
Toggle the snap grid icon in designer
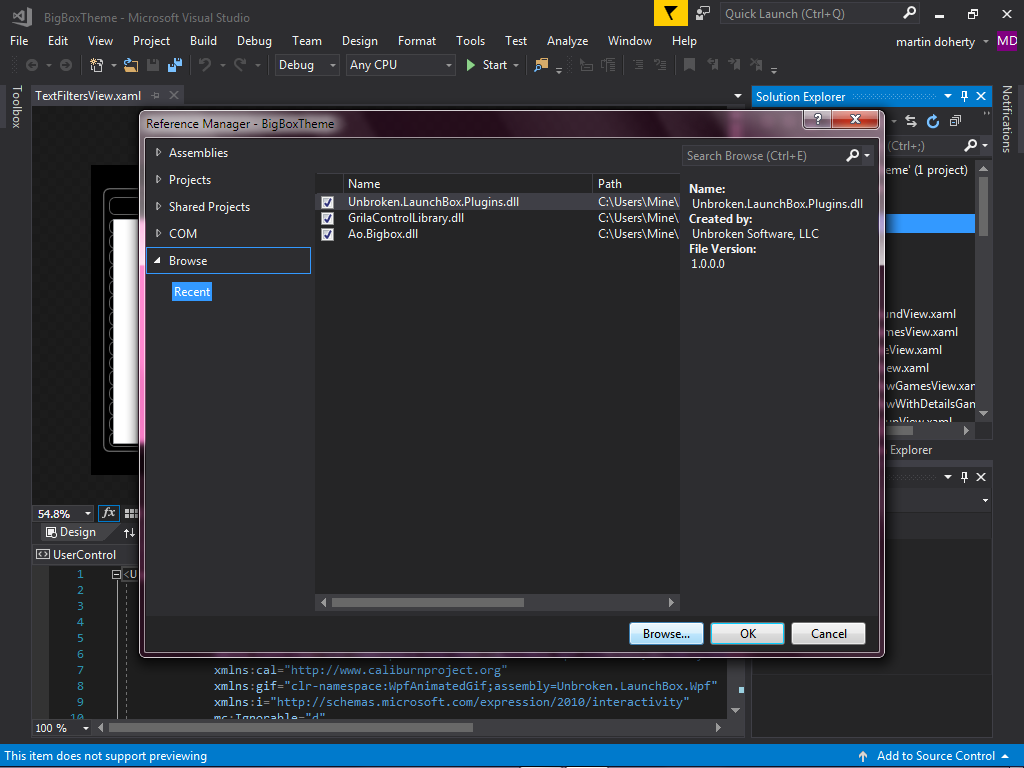click(131, 513)
